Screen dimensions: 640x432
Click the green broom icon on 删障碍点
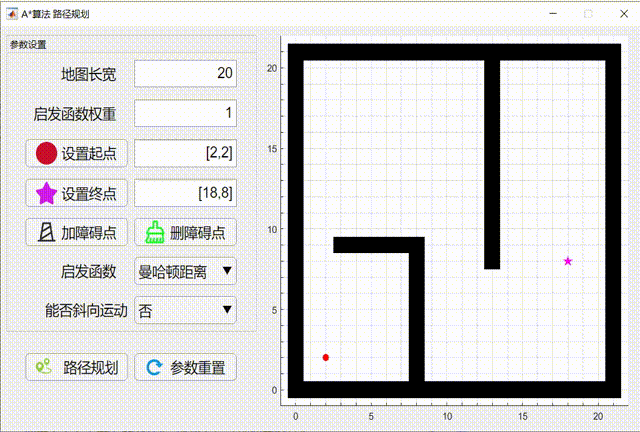(x=155, y=232)
